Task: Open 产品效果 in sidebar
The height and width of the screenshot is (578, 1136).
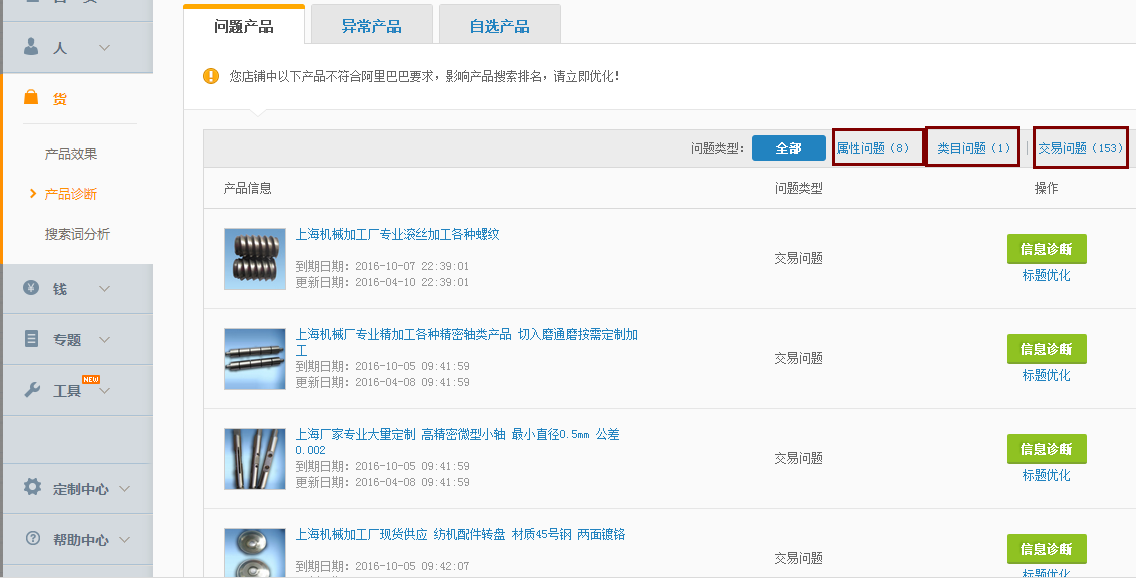Action: (x=71, y=154)
